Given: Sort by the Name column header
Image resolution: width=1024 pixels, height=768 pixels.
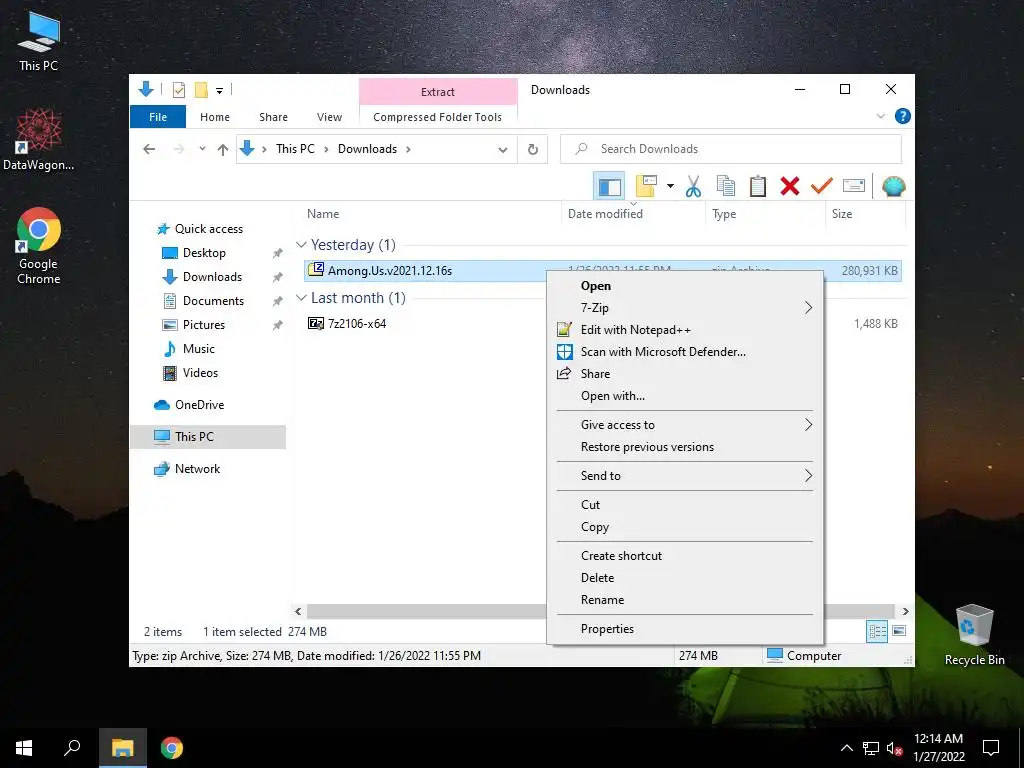Looking at the screenshot, I should click(x=323, y=214).
